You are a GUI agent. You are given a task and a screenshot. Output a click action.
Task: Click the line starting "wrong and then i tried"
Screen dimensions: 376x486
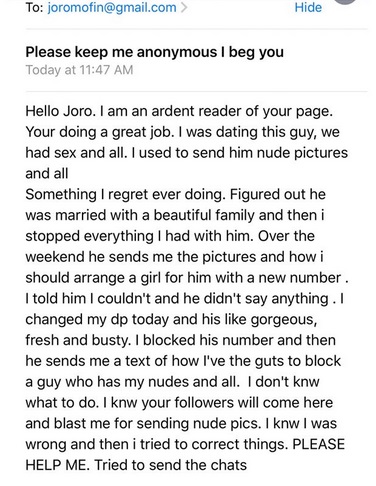(x=185, y=445)
